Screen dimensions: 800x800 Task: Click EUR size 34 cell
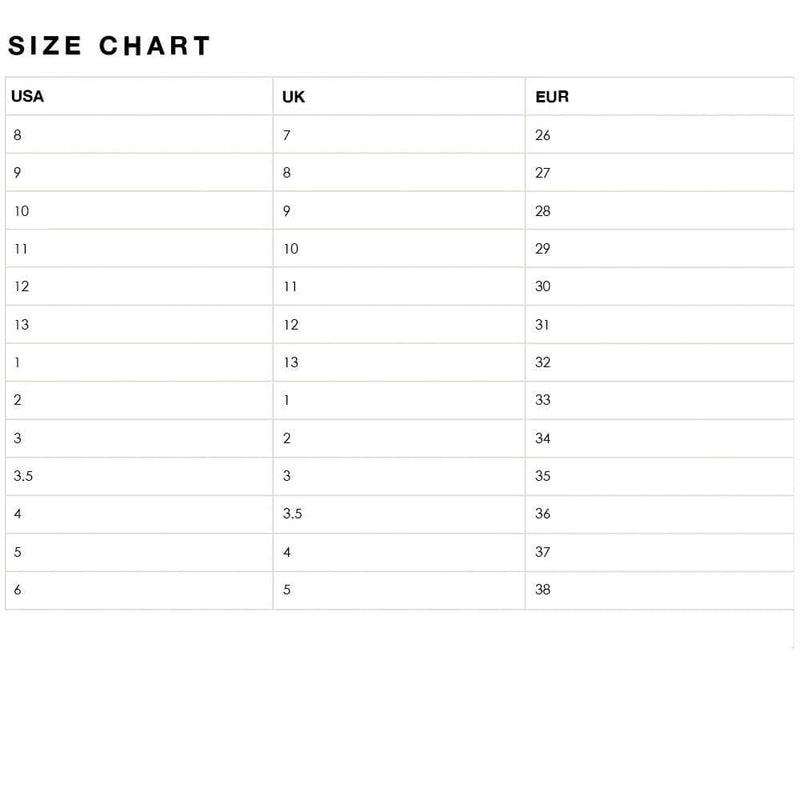543,438
